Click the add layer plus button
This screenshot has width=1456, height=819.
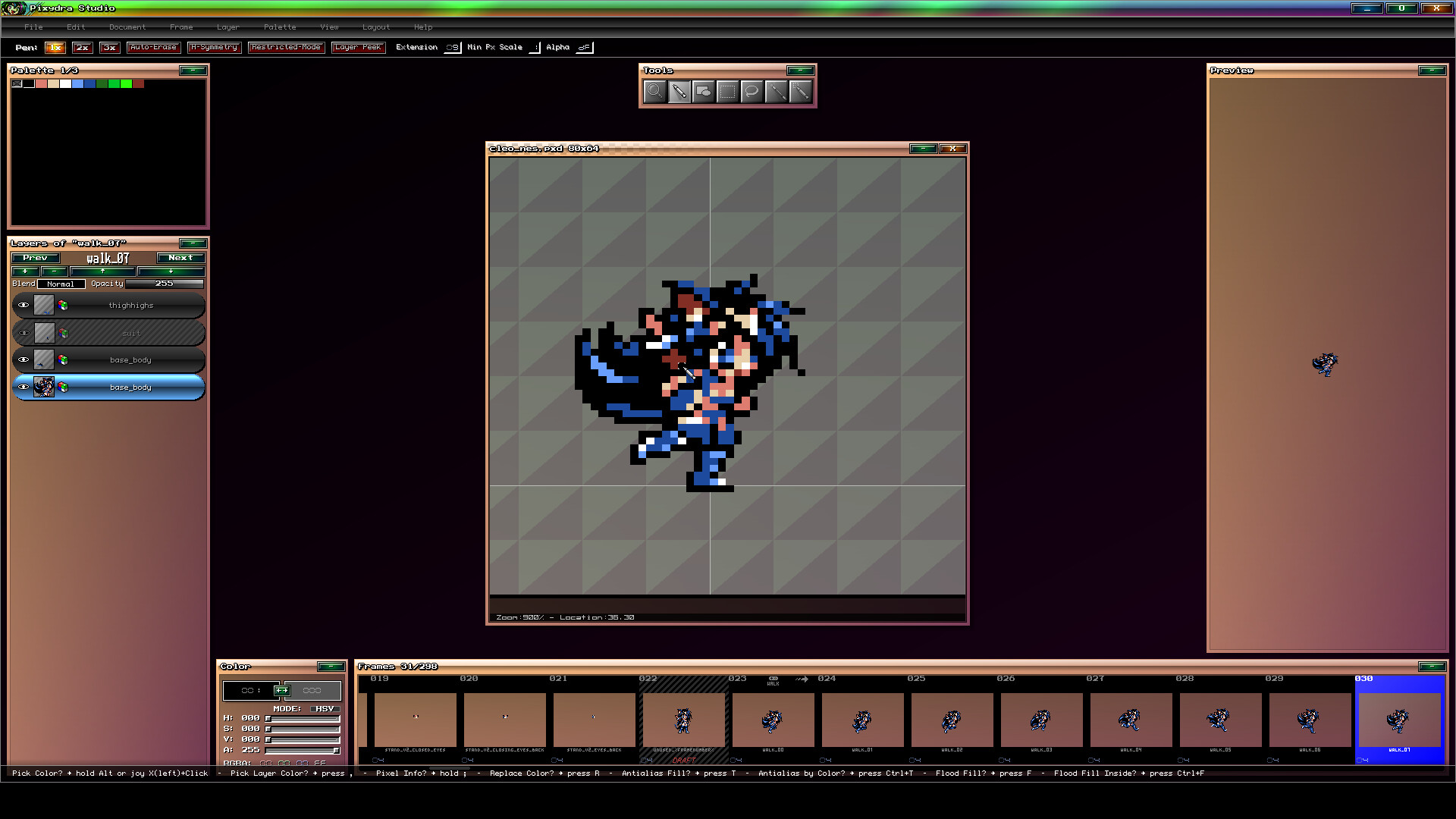pyautogui.click(x=25, y=271)
